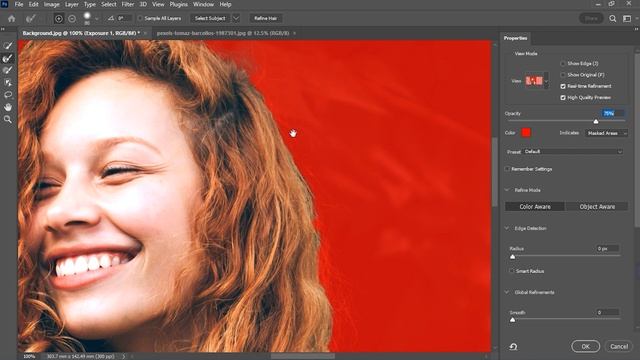Select the Refine Edge Brush tool

tap(8, 58)
